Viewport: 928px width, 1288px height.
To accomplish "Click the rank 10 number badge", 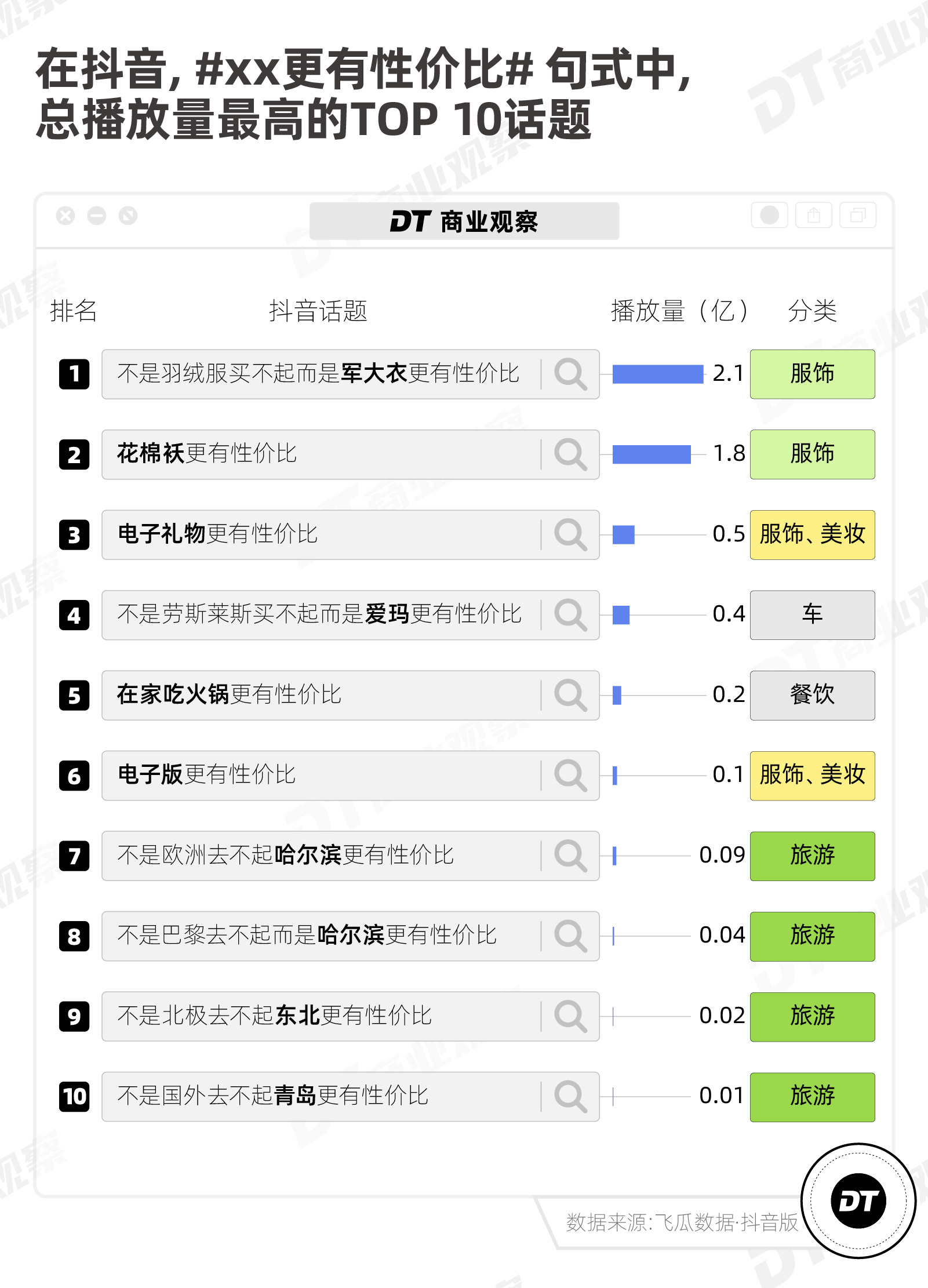I will [74, 1097].
